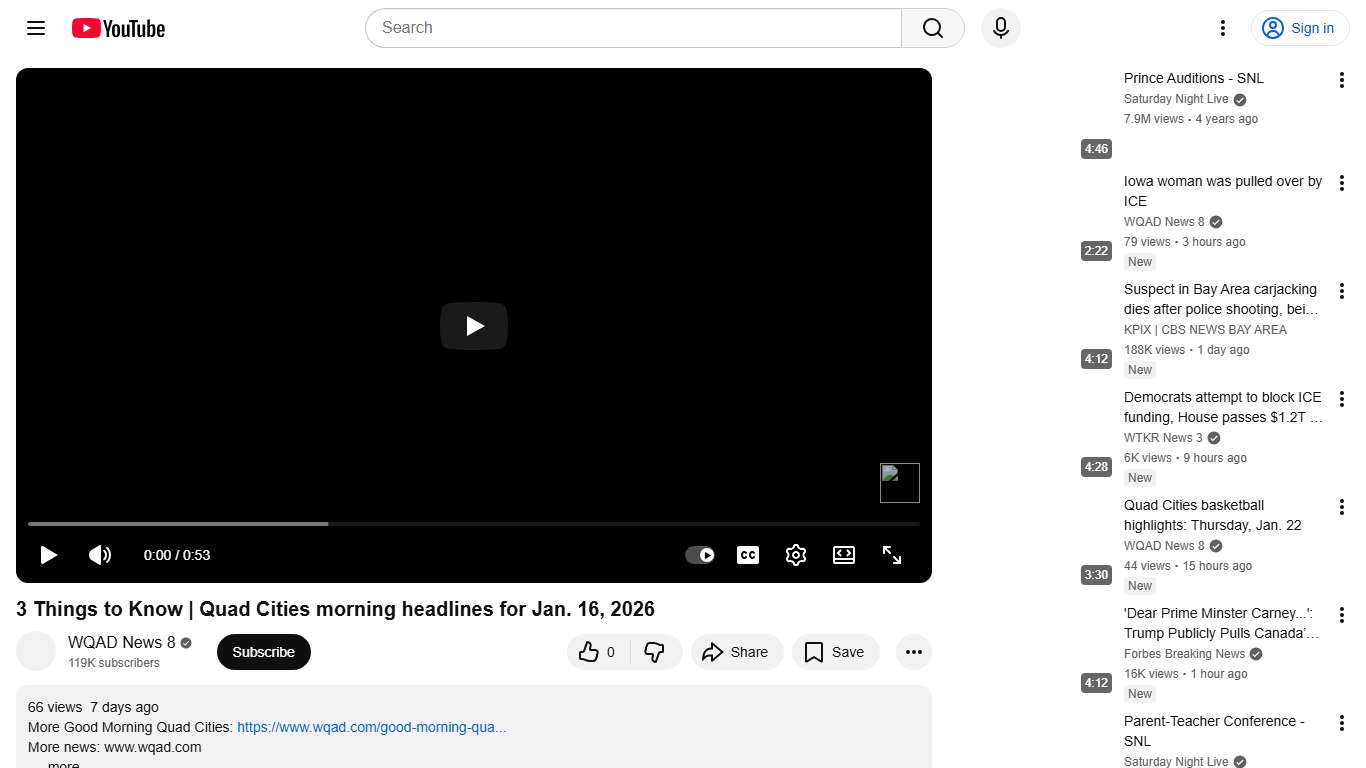Expand the video description with more

point(62,763)
